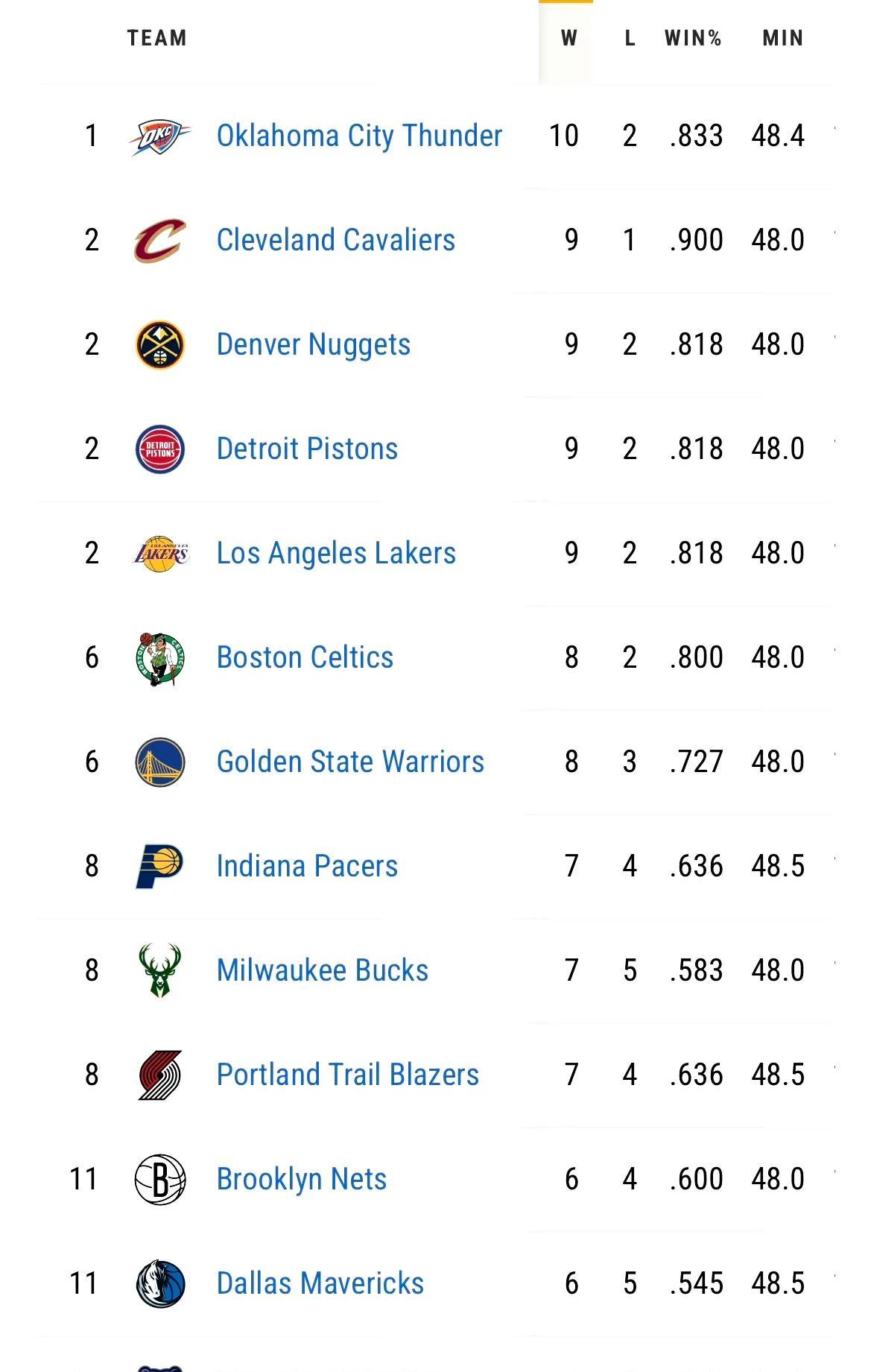
Task: Sort standings by L column header
Action: [x=630, y=38]
